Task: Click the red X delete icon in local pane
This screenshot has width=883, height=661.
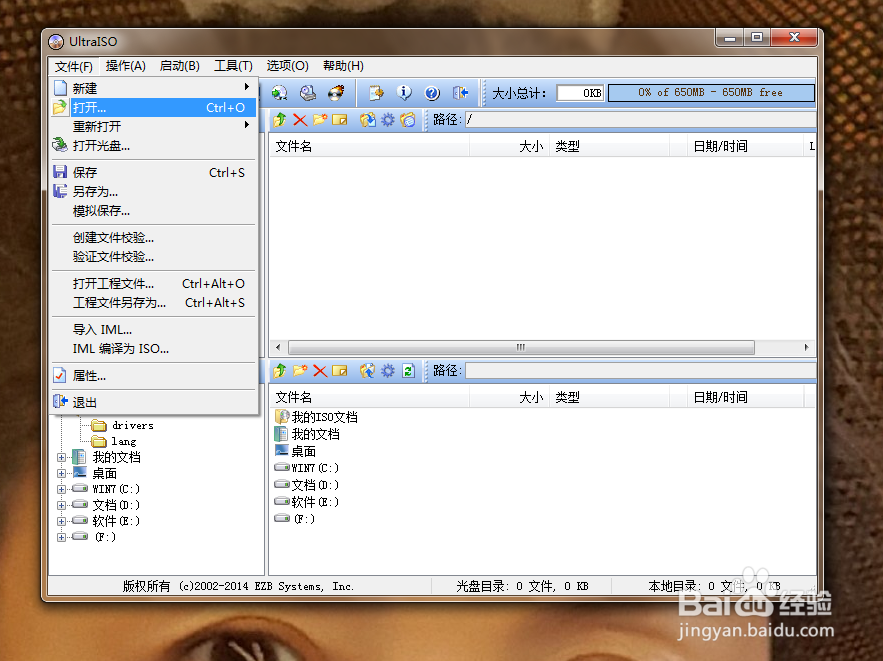Action: point(320,370)
